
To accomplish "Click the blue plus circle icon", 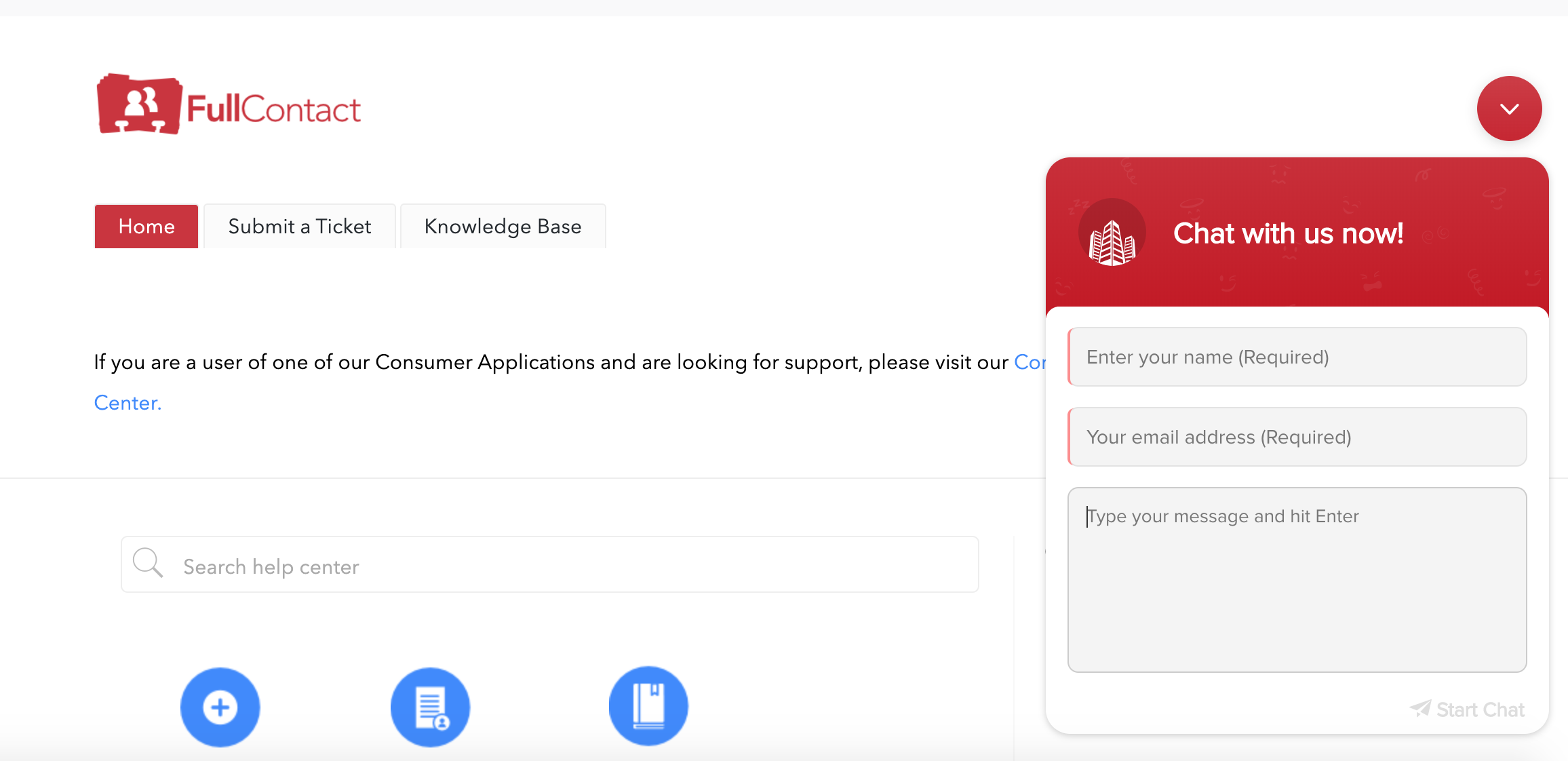I will point(220,707).
